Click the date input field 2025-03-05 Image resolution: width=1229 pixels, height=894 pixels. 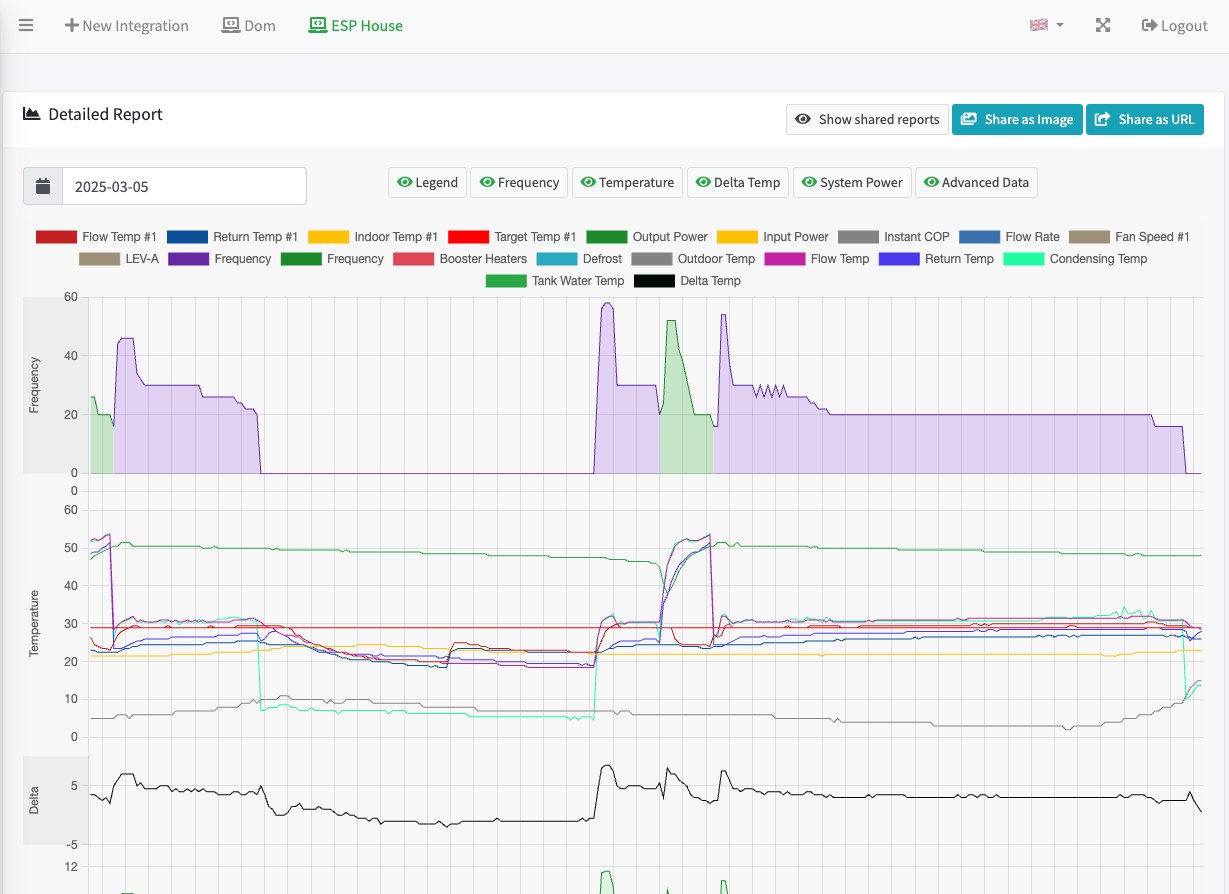click(x=184, y=186)
